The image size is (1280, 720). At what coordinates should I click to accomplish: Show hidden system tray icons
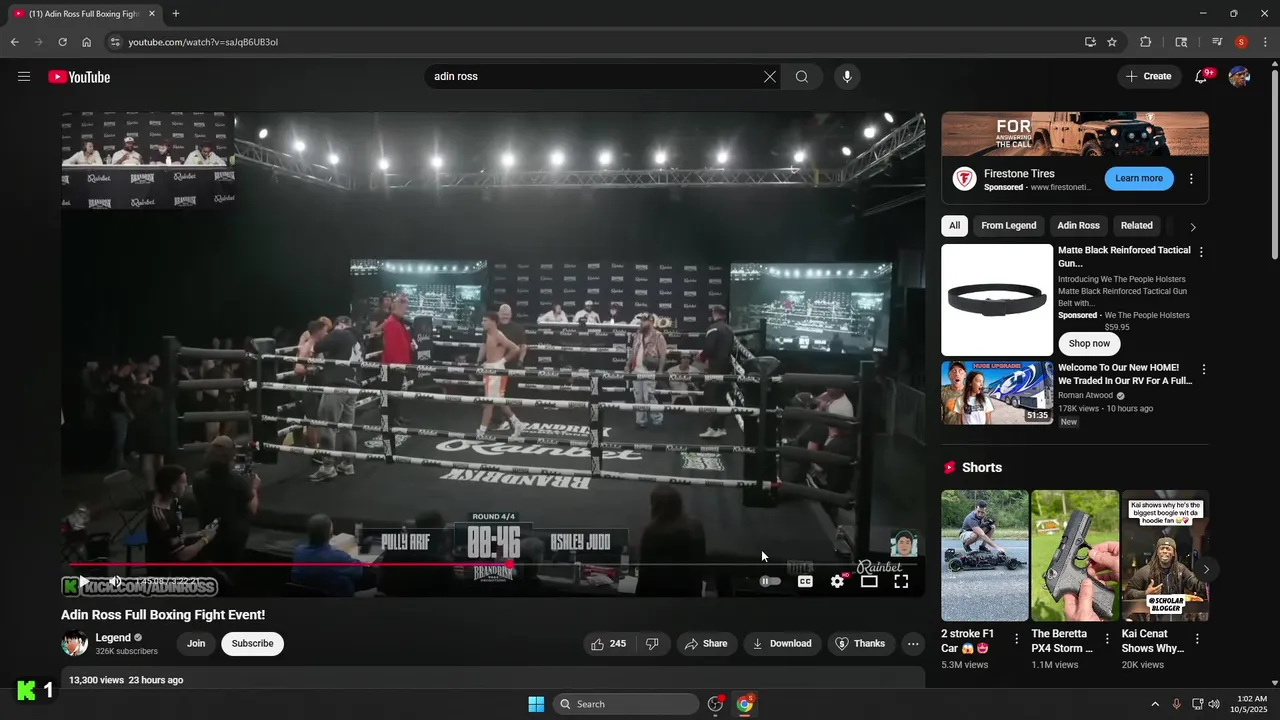coord(1155,704)
